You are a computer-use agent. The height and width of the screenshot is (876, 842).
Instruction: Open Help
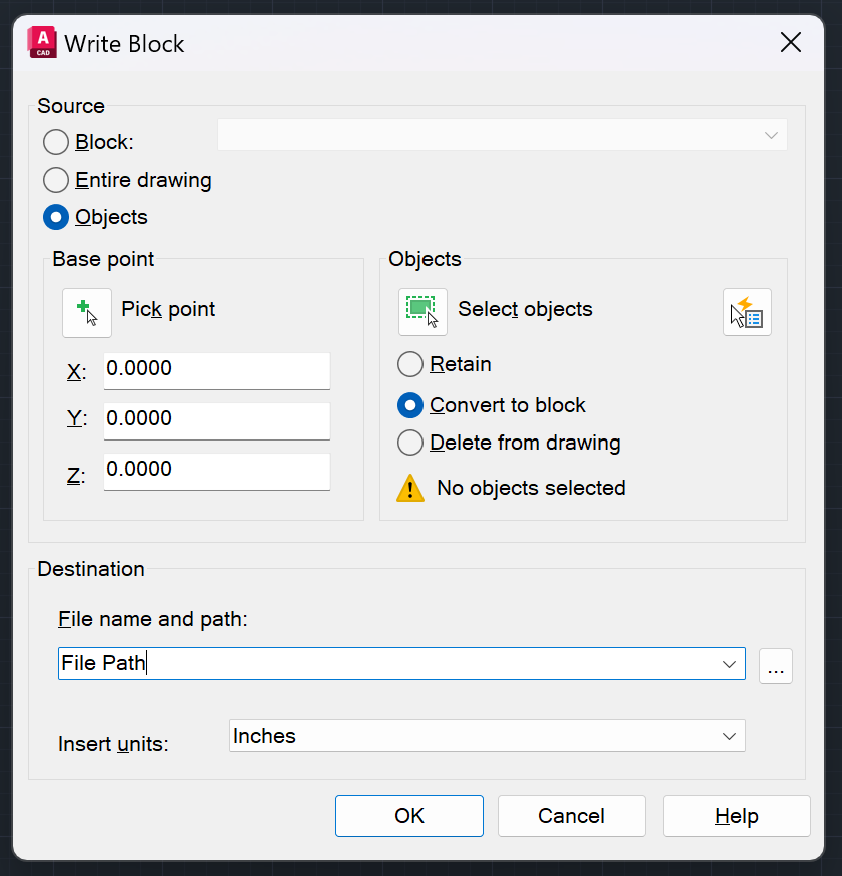click(x=736, y=815)
